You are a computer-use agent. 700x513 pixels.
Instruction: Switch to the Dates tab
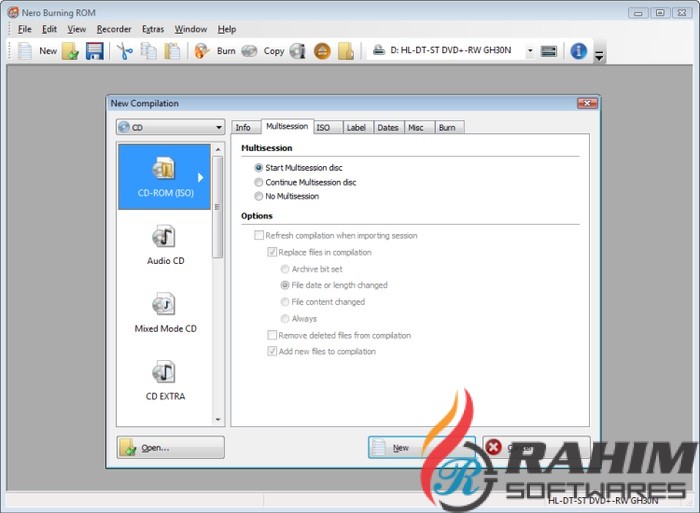point(388,128)
